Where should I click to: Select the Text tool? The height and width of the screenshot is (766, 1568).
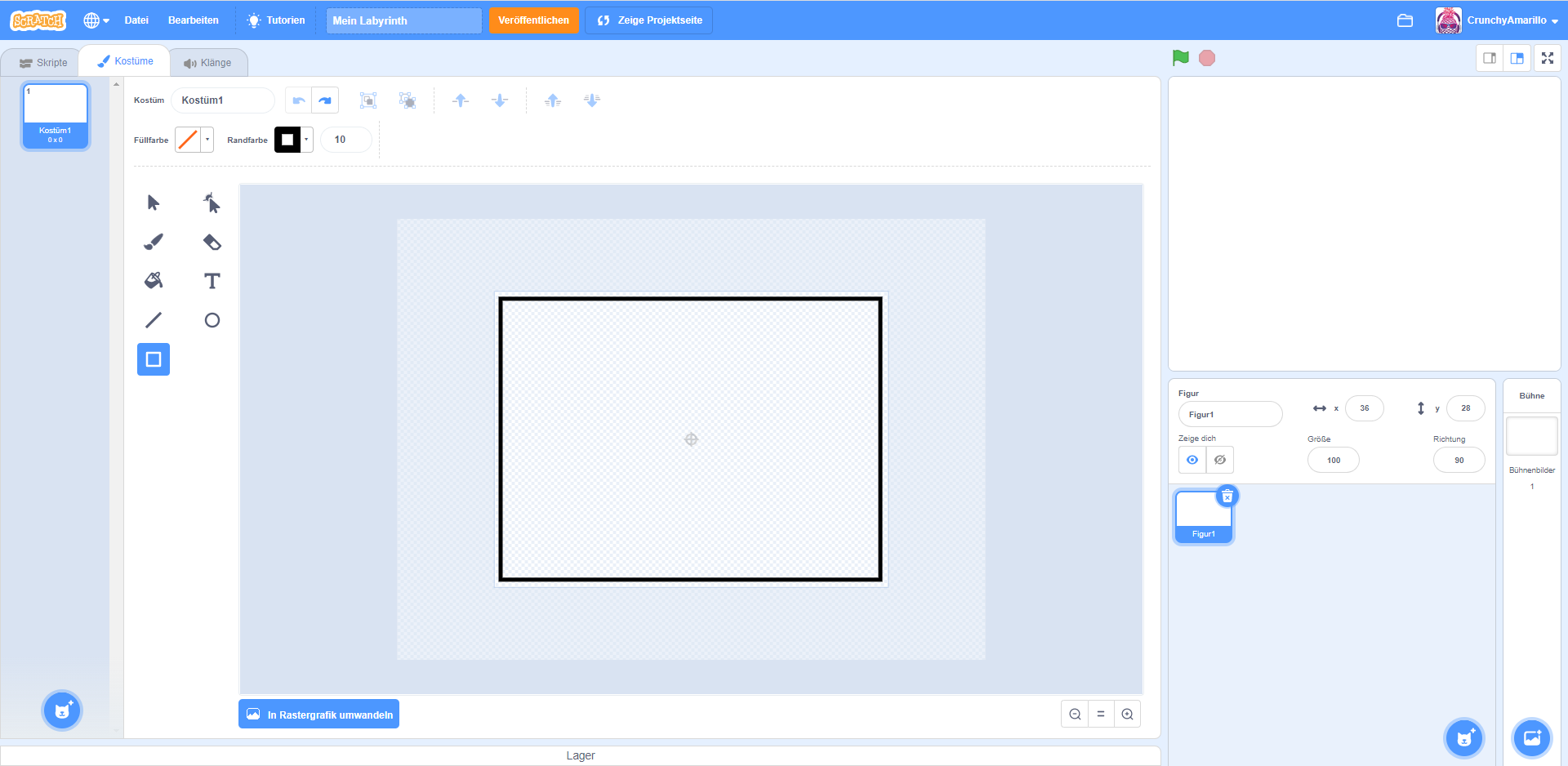(x=212, y=281)
